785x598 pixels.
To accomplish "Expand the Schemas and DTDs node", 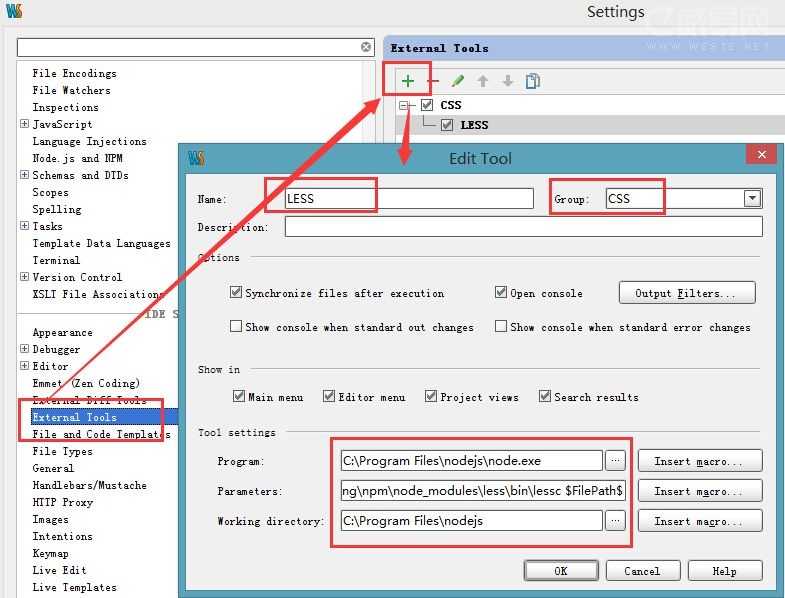I will 24,175.
